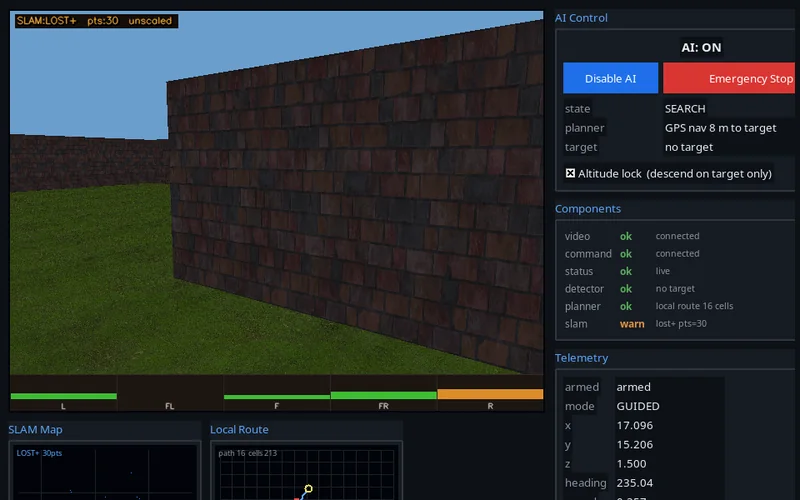
Task: Click the F proximity sensor bar
Action: pos(277,396)
